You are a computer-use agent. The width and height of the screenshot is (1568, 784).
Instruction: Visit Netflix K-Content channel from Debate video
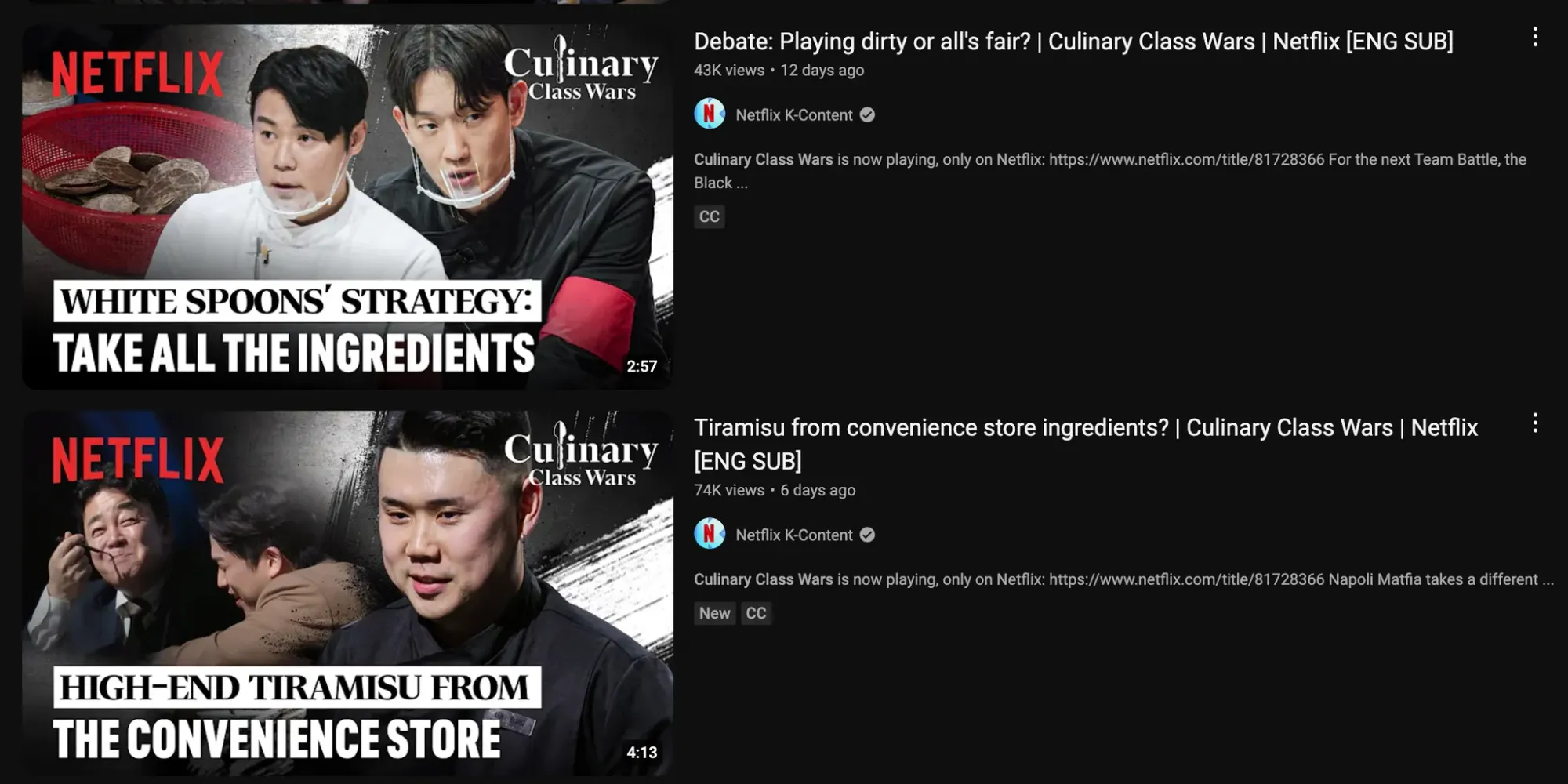[793, 114]
